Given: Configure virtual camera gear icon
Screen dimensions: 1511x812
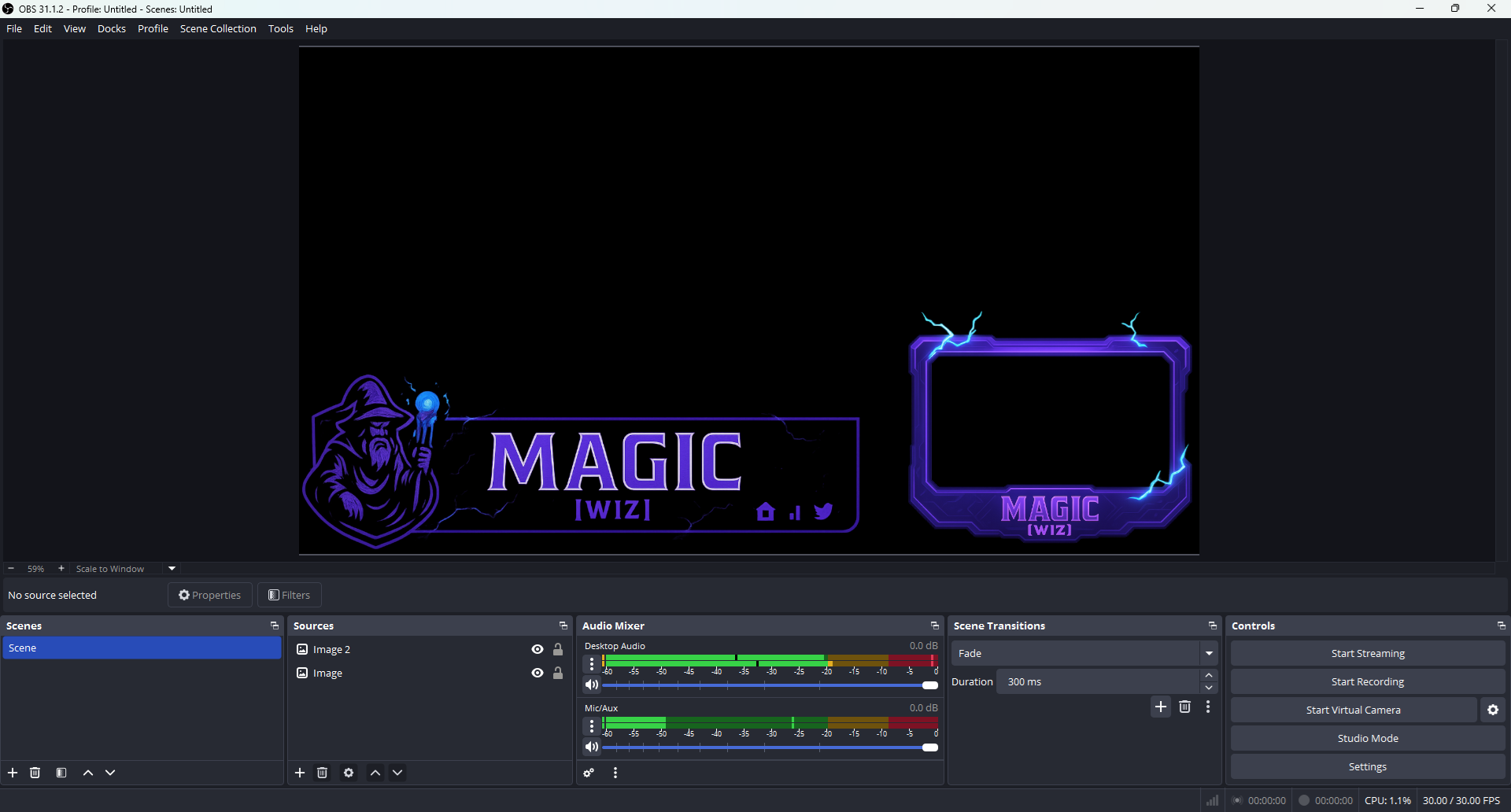Looking at the screenshot, I should 1493,710.
